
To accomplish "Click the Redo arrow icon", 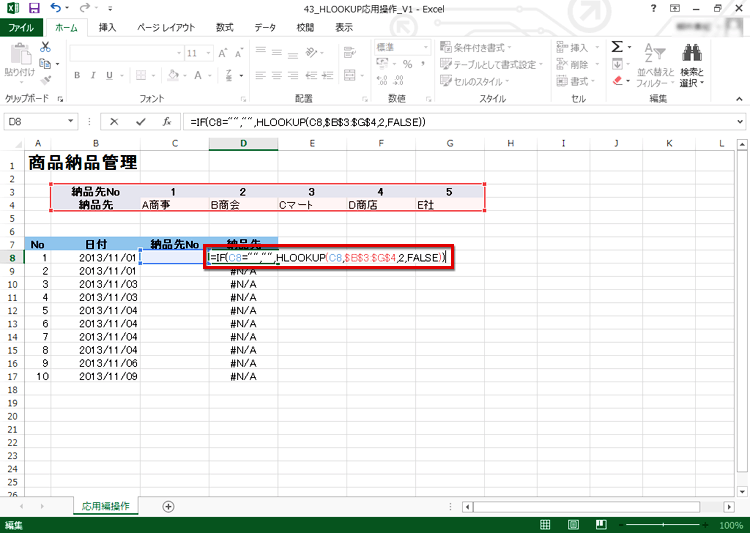I will point(85,8).
